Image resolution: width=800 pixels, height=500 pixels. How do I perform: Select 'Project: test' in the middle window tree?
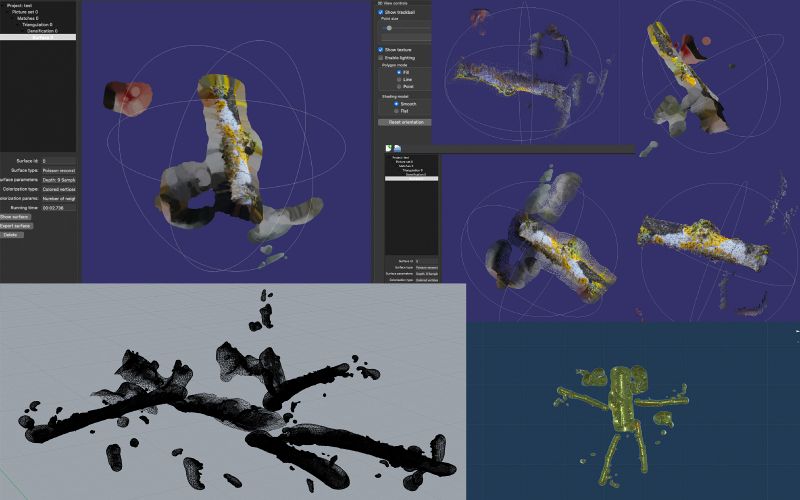[x=401, y=158]
